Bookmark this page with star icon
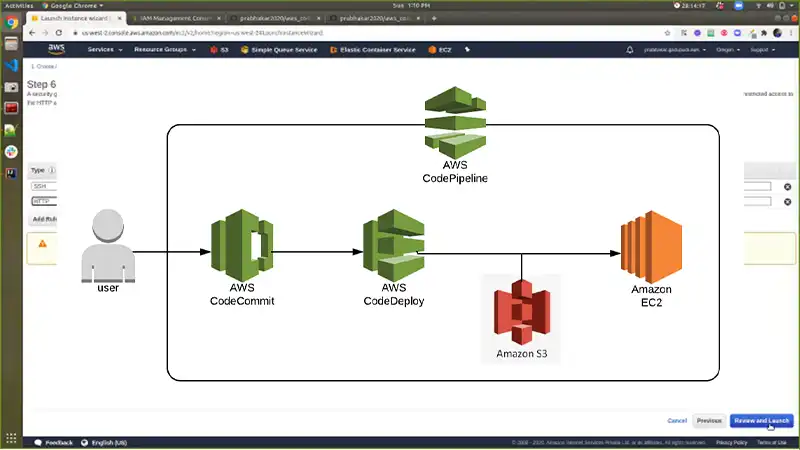Screen dimensions: 800x450 click(667, 33)
